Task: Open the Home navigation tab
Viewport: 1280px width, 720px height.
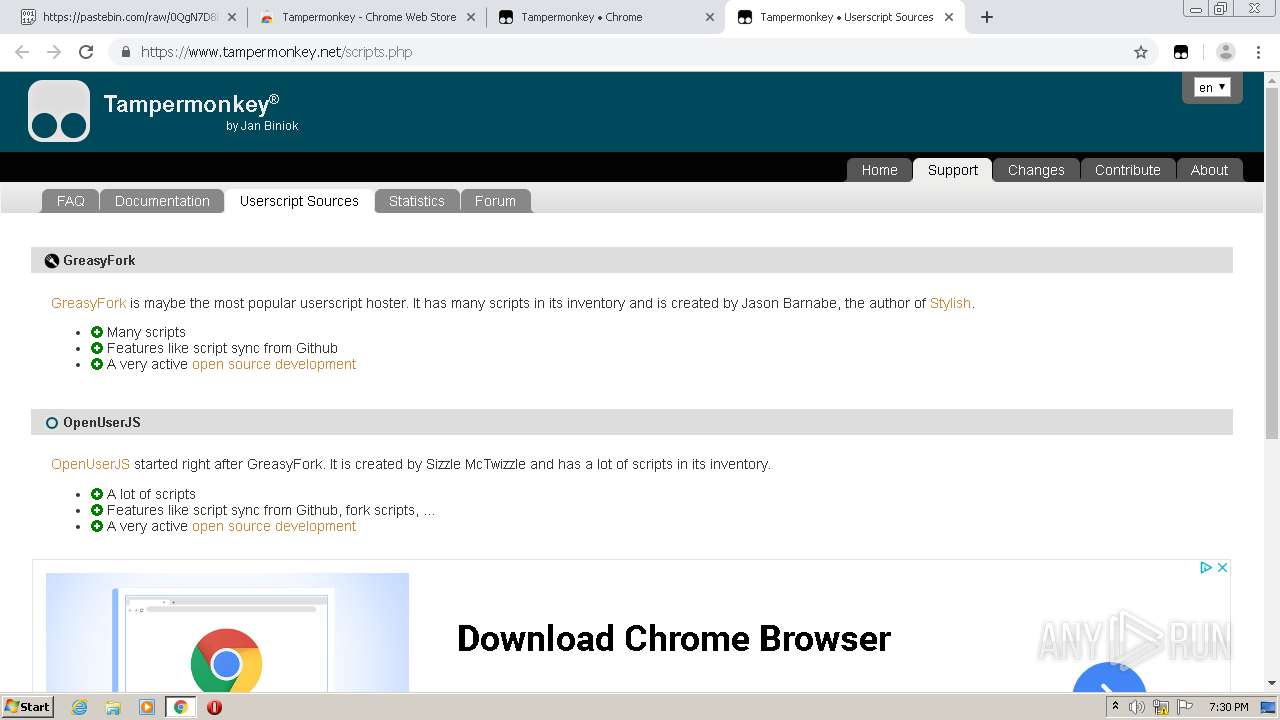Action: (x=879, y=170)
